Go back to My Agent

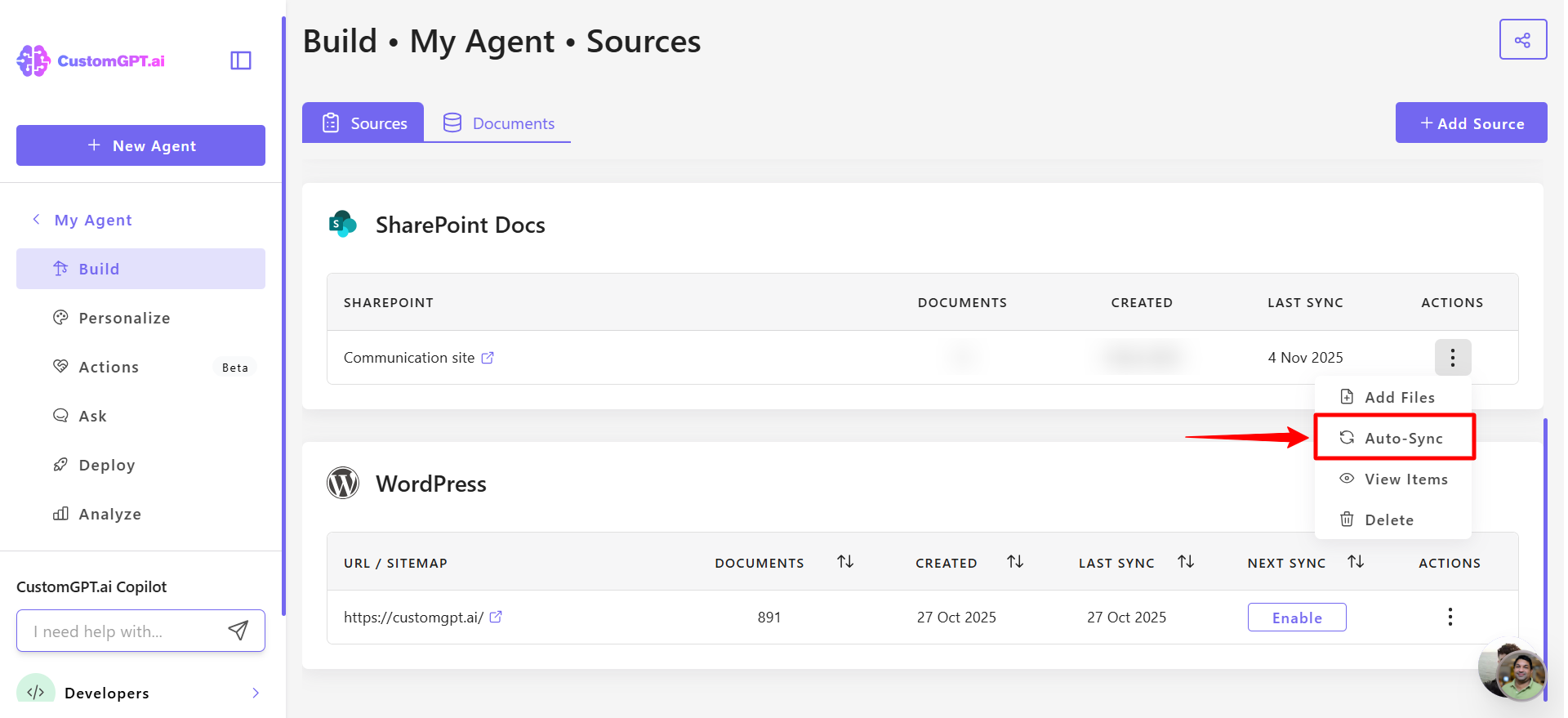(82, 220)
